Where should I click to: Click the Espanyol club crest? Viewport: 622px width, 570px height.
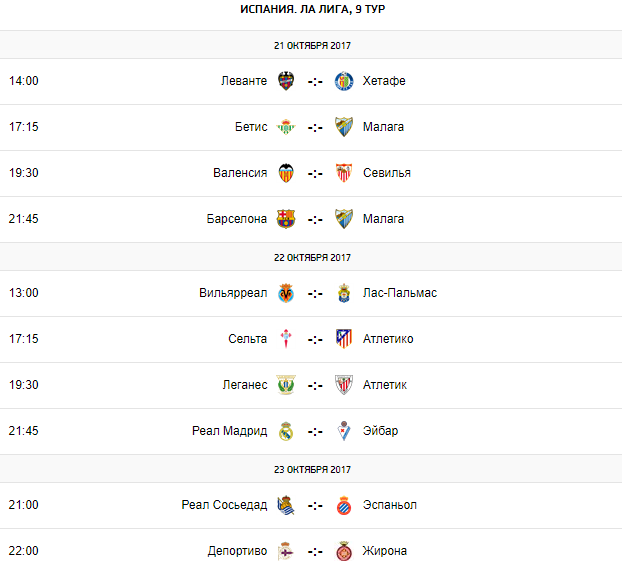pos(344,505)
